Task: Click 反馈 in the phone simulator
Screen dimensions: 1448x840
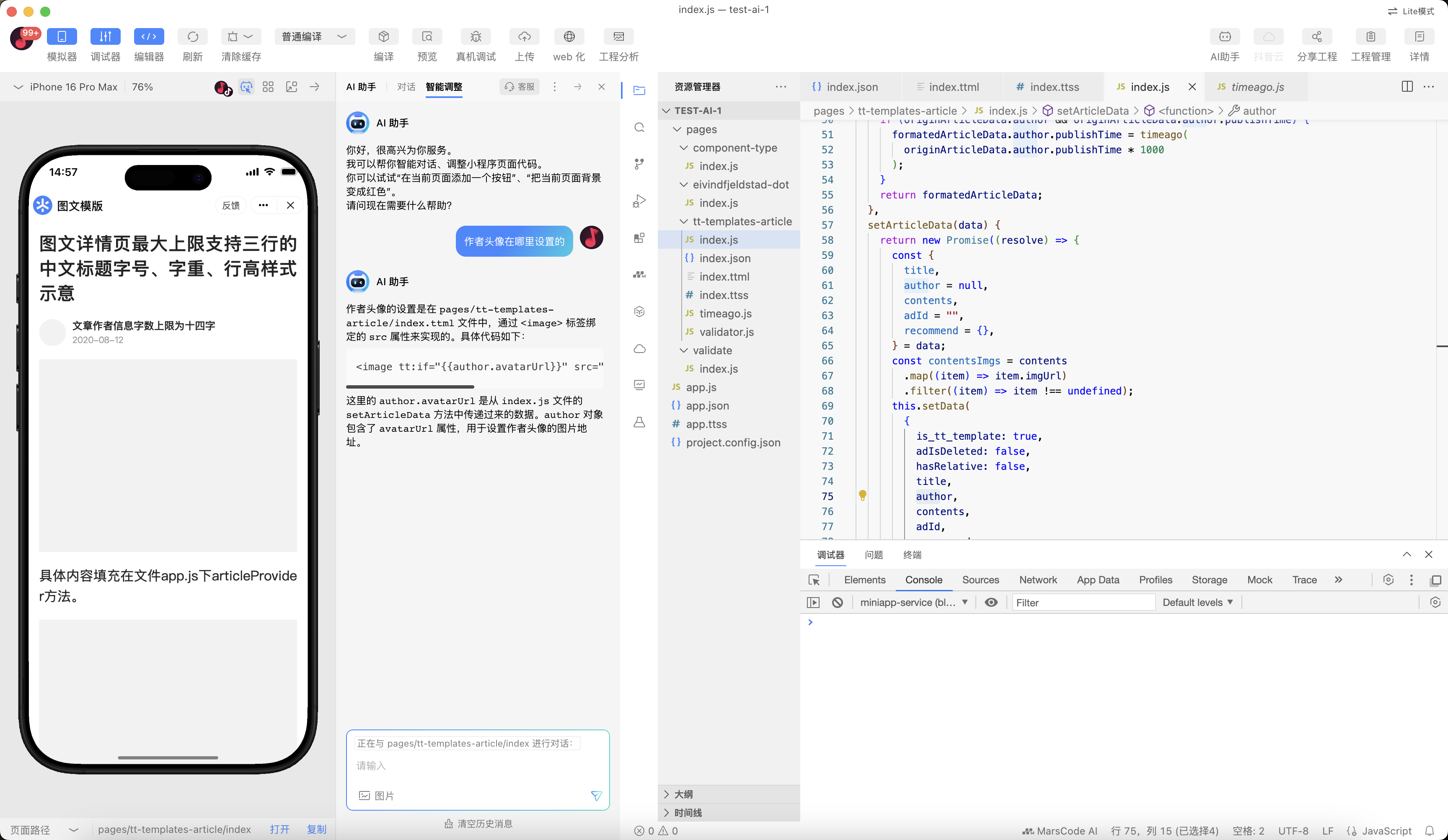Action: 231,206
